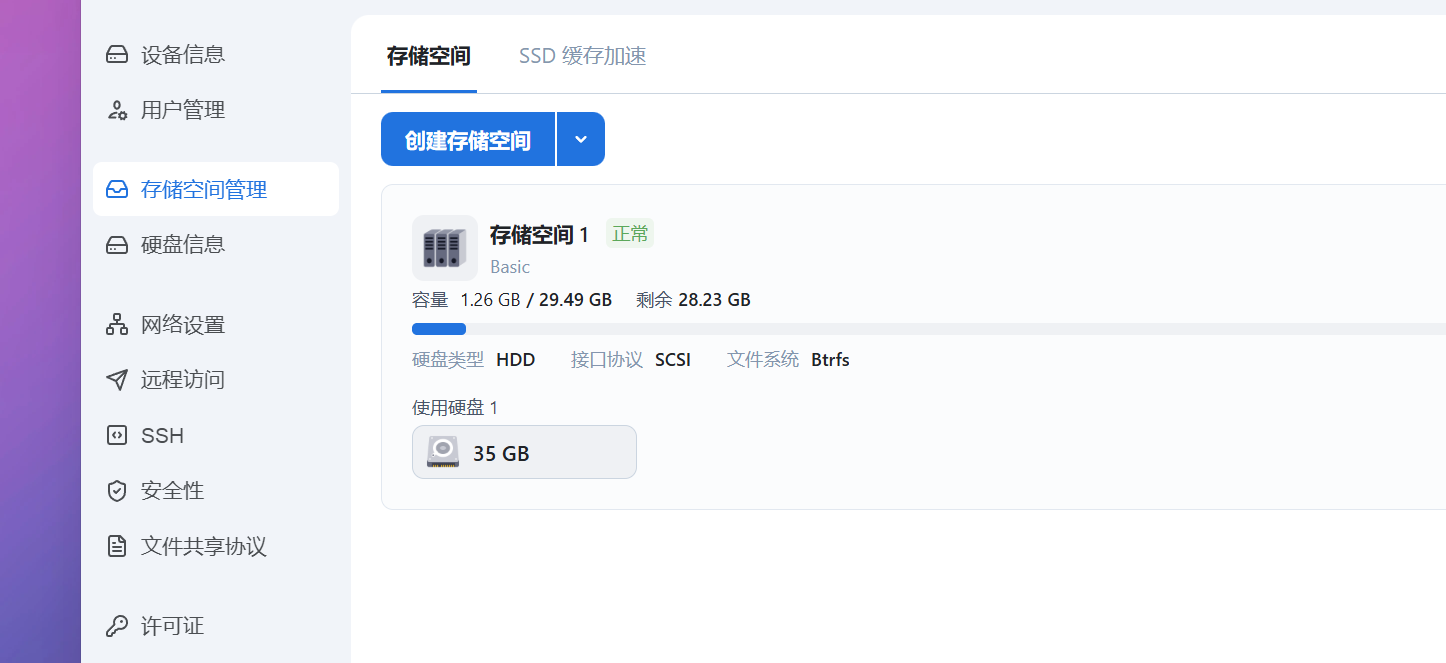Click the Storage Management (存储空间管理) tray icon

[x=117, y=189]
